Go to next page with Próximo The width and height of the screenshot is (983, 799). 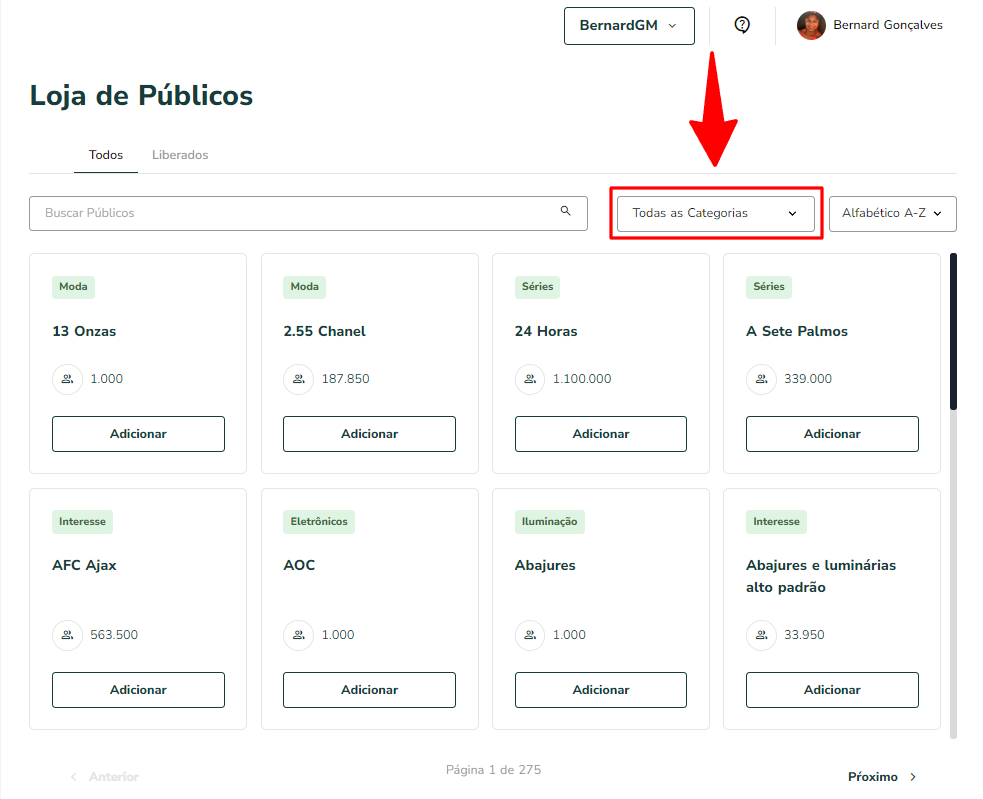[x=882, y=777]
